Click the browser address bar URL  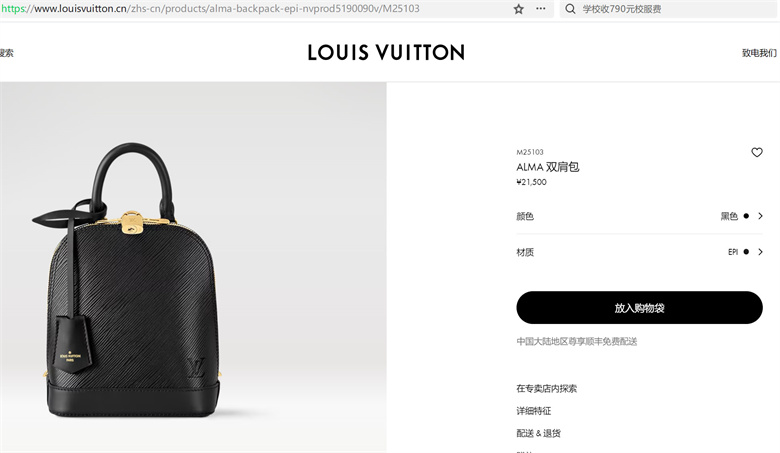[x=210, y=9]
